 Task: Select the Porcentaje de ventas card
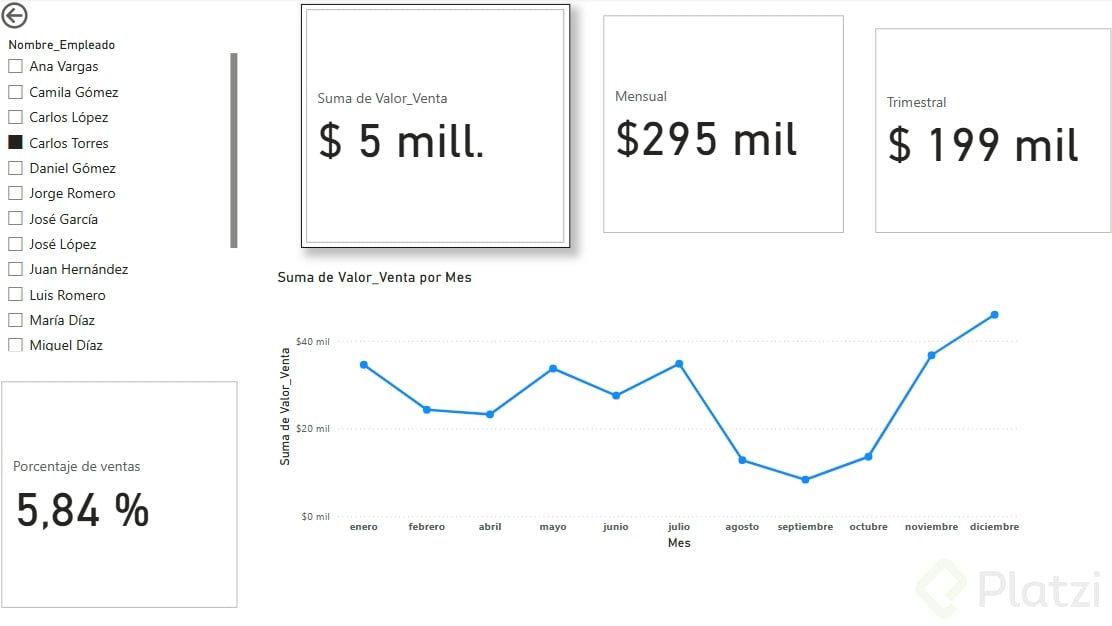[x=119, y=494]
